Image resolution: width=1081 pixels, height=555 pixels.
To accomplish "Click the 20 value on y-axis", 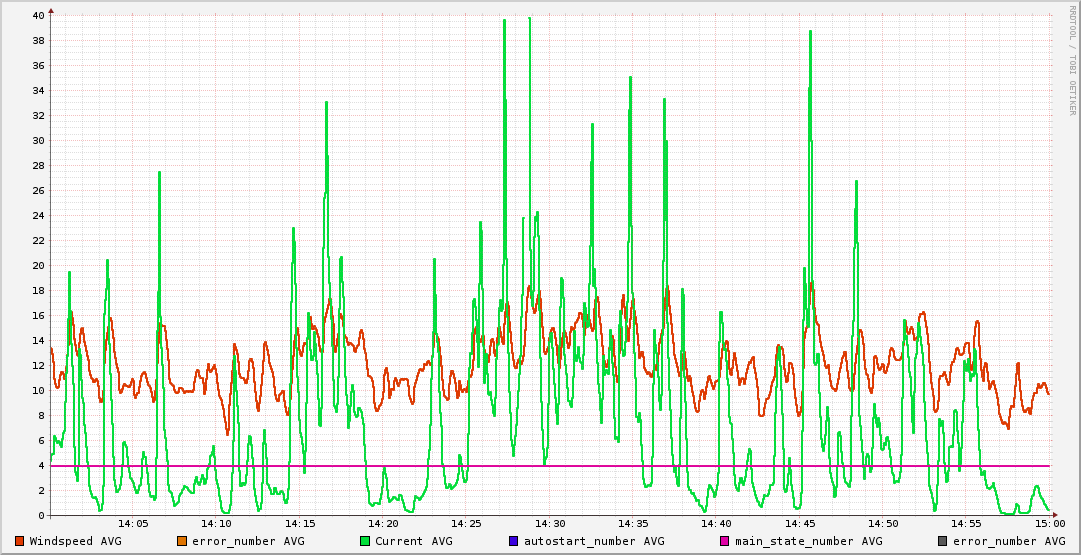I will 37,265.
